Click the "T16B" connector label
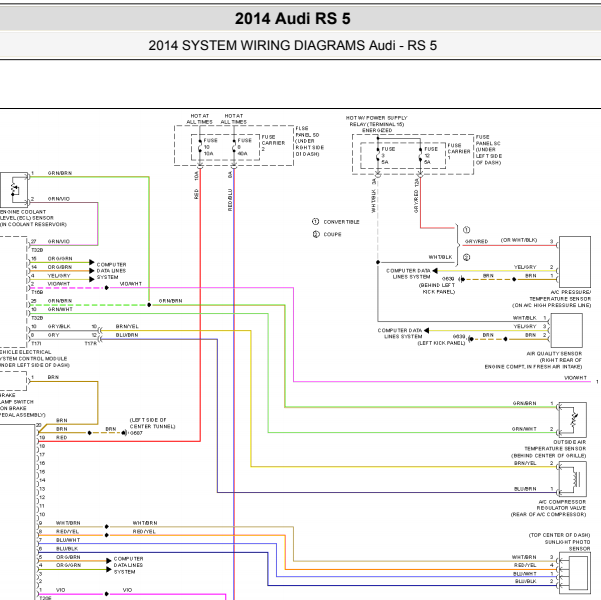Image resolution: width=601 pixels, height=600 pixels. 37,292
